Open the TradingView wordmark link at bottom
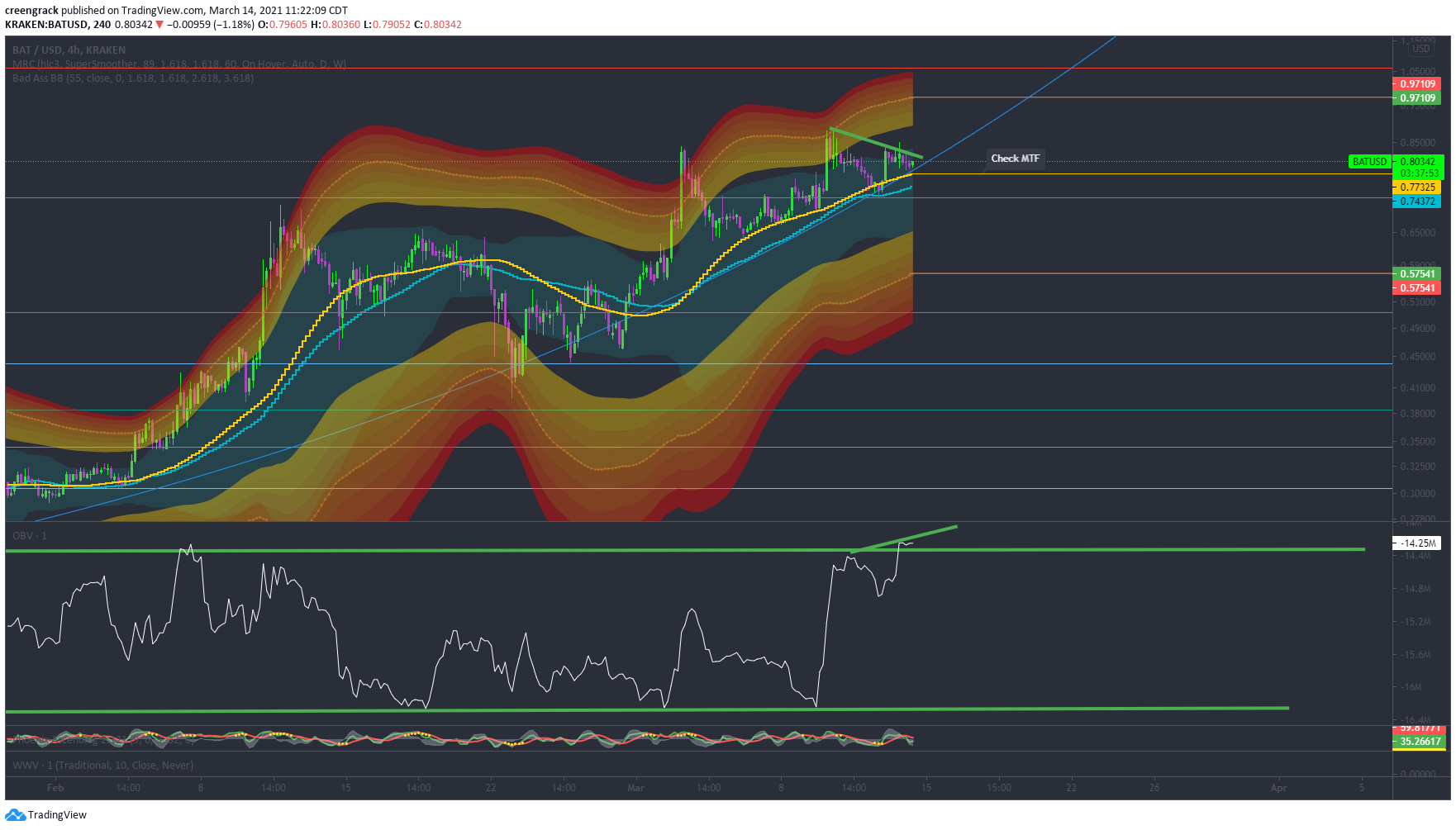 click(57, 815)
